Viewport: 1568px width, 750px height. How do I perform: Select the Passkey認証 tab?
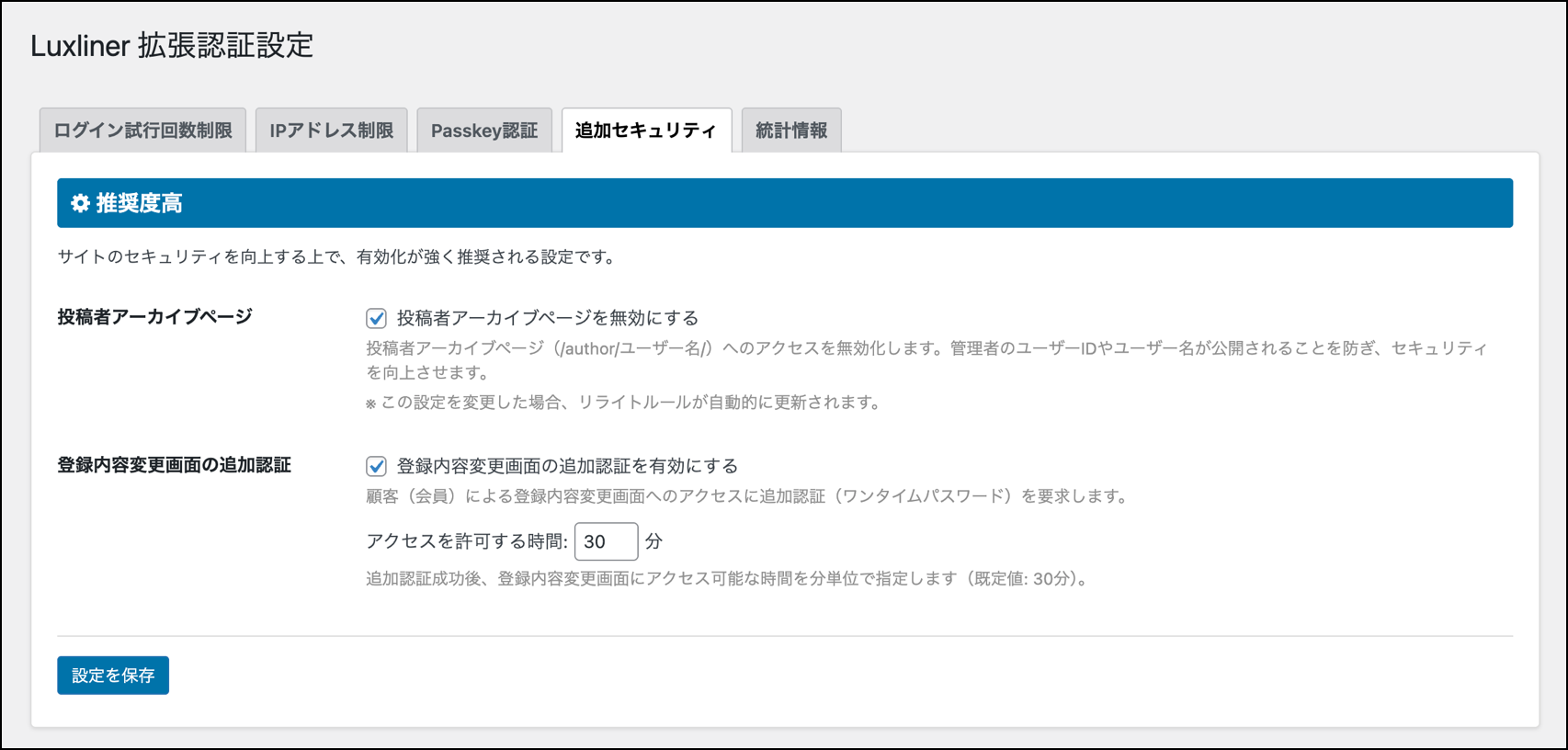(x=483, y=131)
